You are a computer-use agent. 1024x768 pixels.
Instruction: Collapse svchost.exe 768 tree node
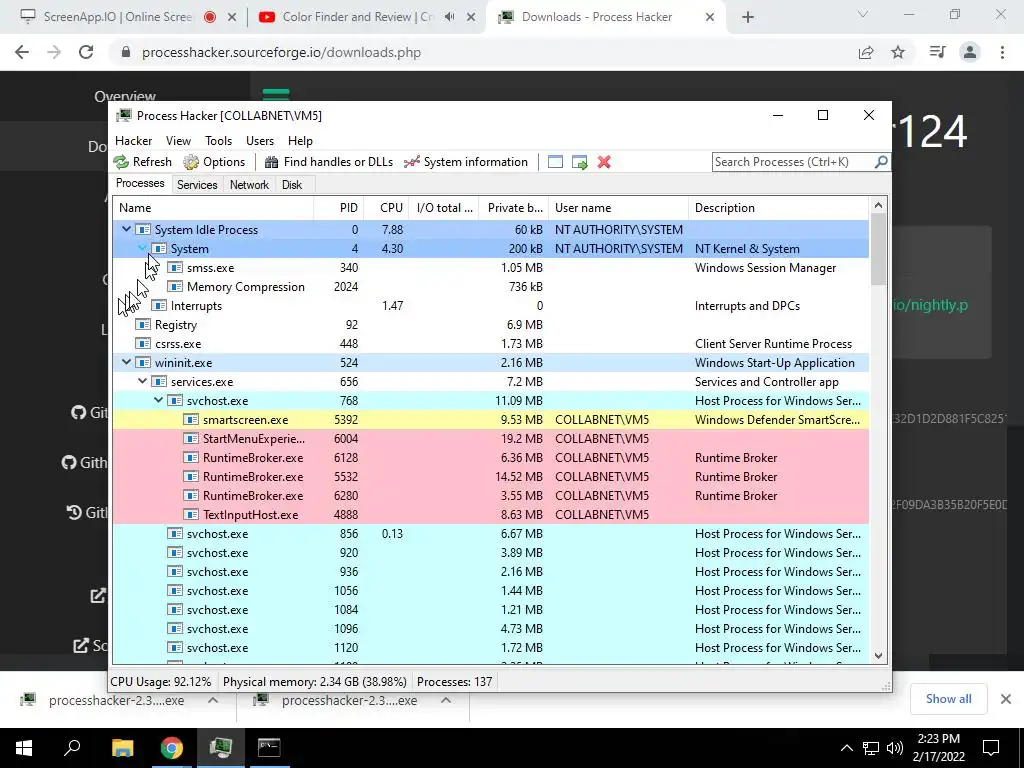(x=158, y=400)
